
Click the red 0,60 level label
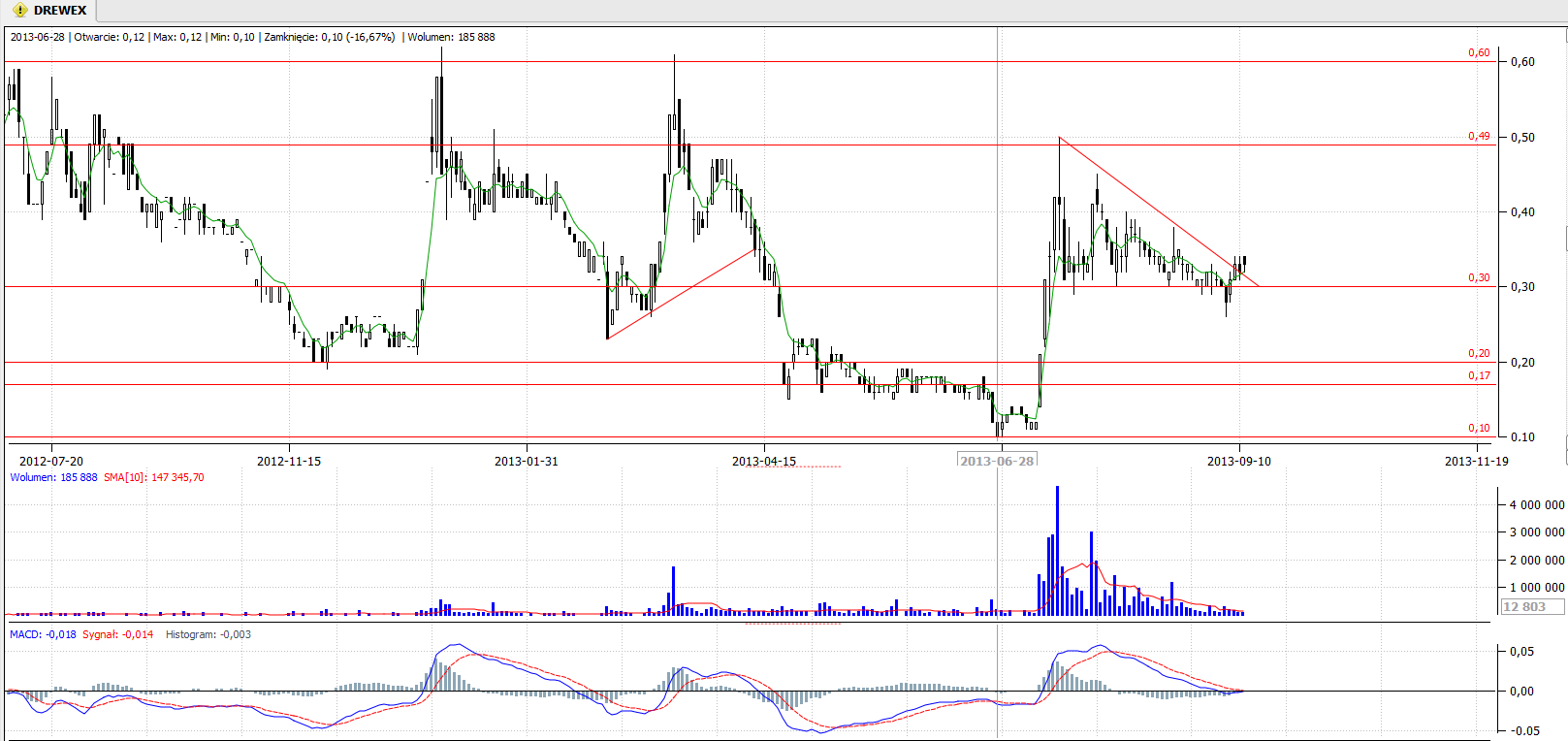(1479, 52)
